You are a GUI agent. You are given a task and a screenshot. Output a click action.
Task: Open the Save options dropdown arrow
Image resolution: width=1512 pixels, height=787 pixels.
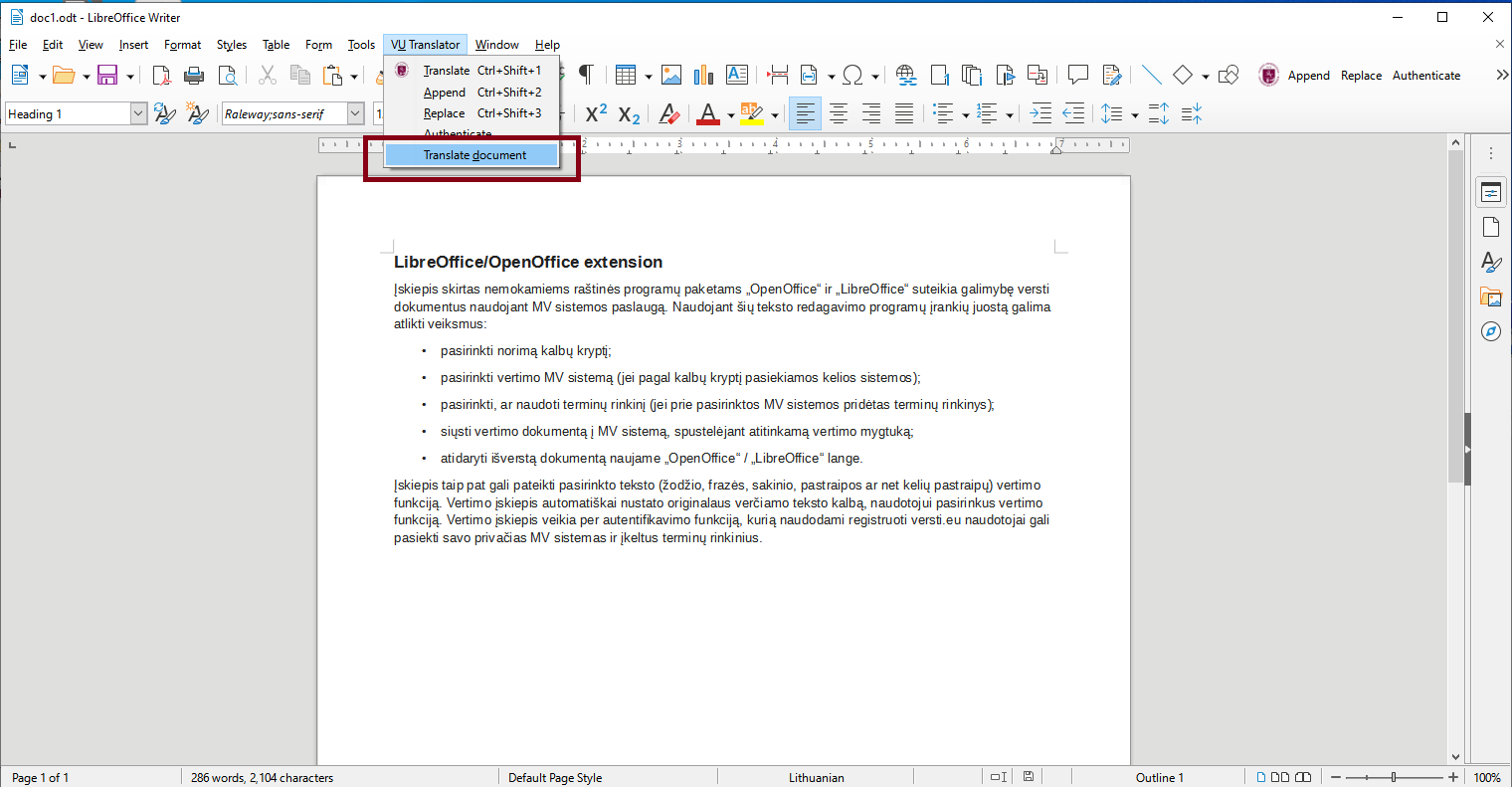[x=129, y=77]
